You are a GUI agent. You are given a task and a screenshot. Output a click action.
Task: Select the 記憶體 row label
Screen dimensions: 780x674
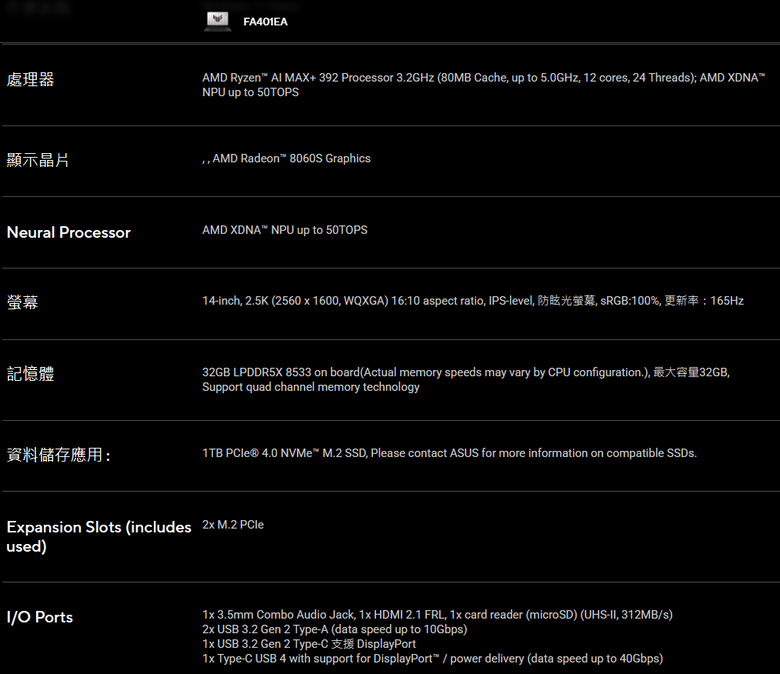click(x=30, y=374)
